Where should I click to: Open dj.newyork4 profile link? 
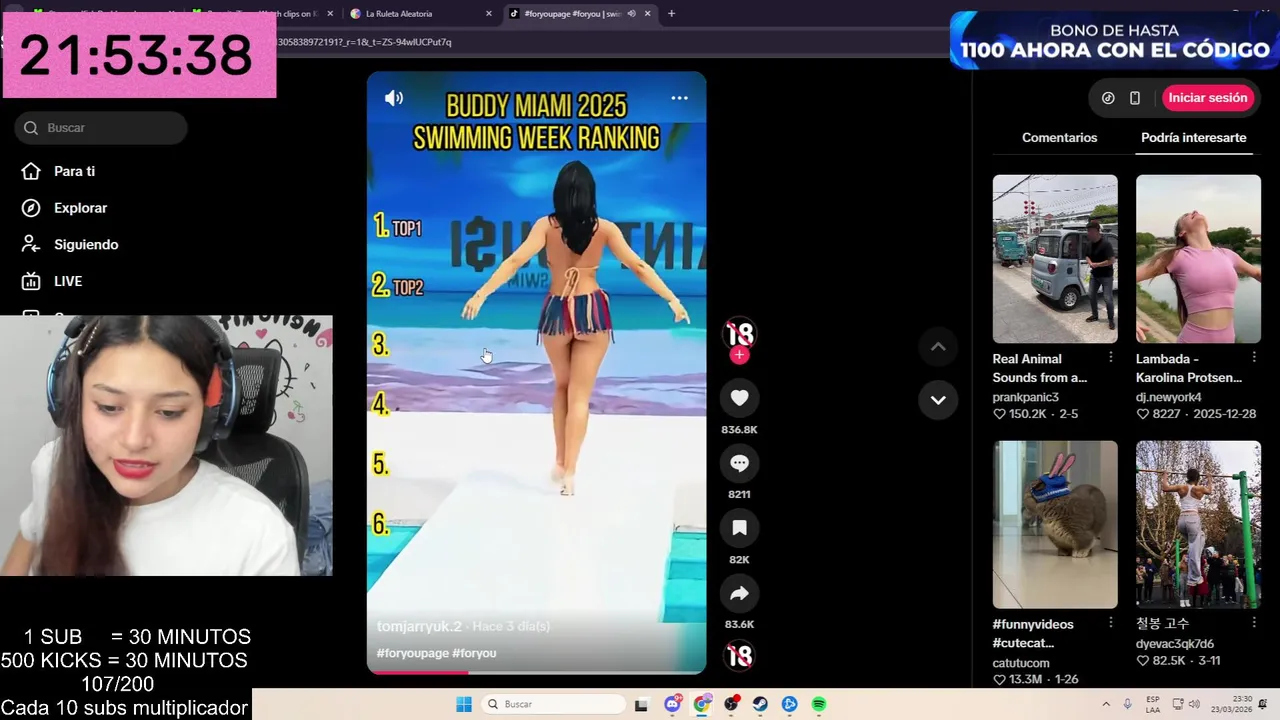(x=1169, y=397)
